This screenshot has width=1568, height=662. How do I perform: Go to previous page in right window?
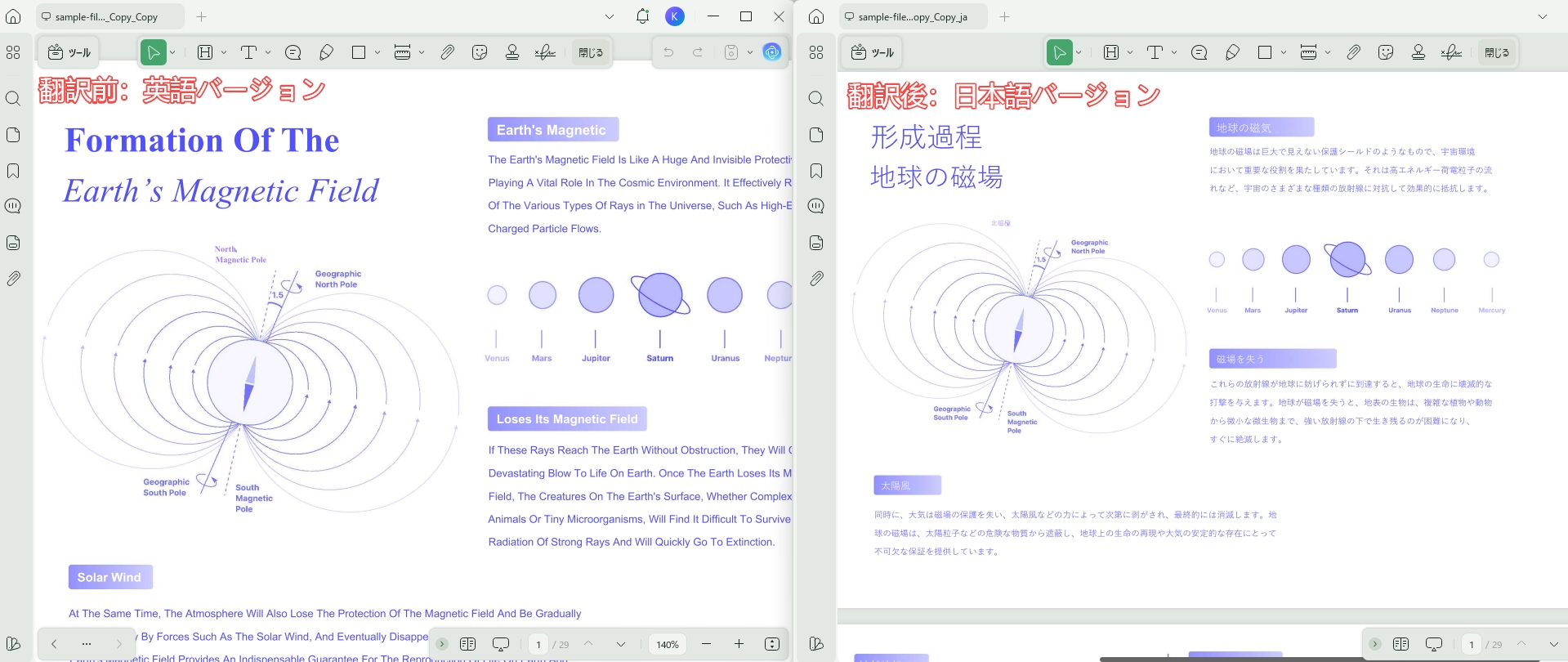point(1521,644)
